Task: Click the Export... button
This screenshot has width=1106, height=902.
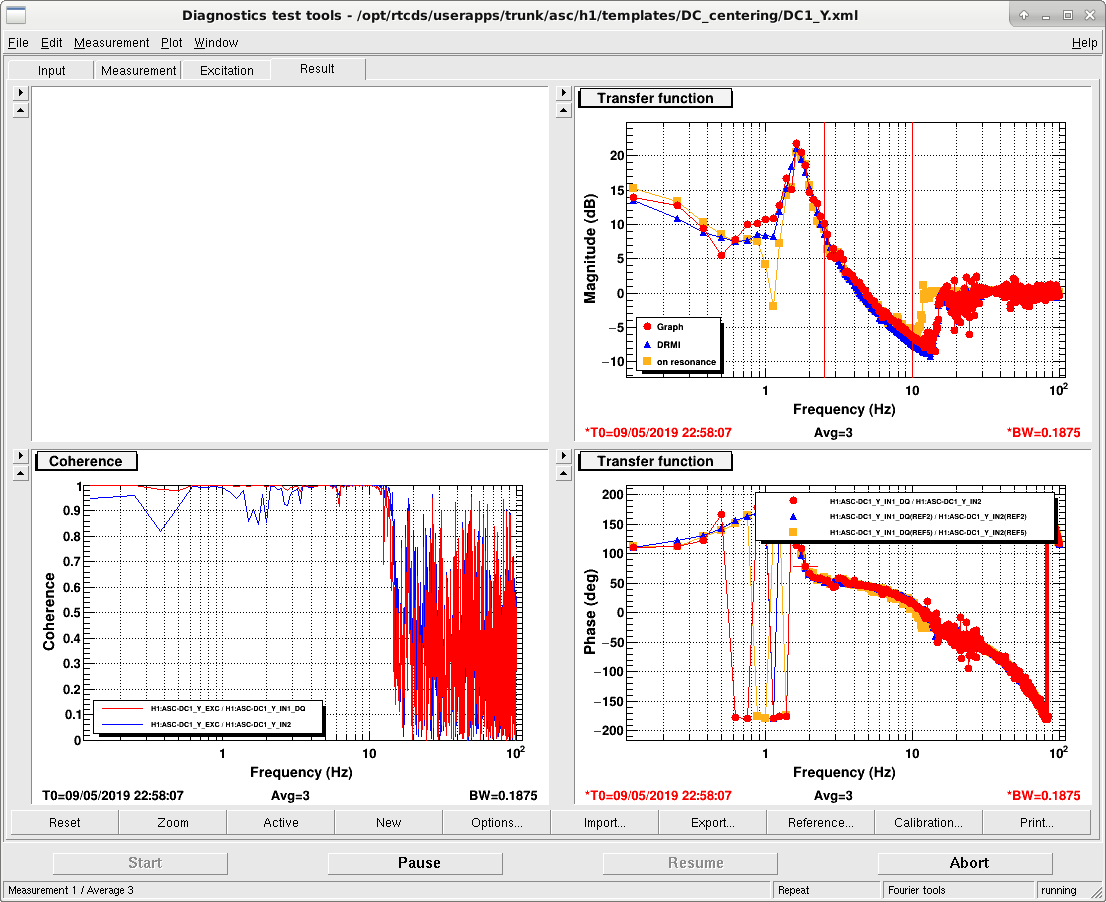Action: [712, 822]
